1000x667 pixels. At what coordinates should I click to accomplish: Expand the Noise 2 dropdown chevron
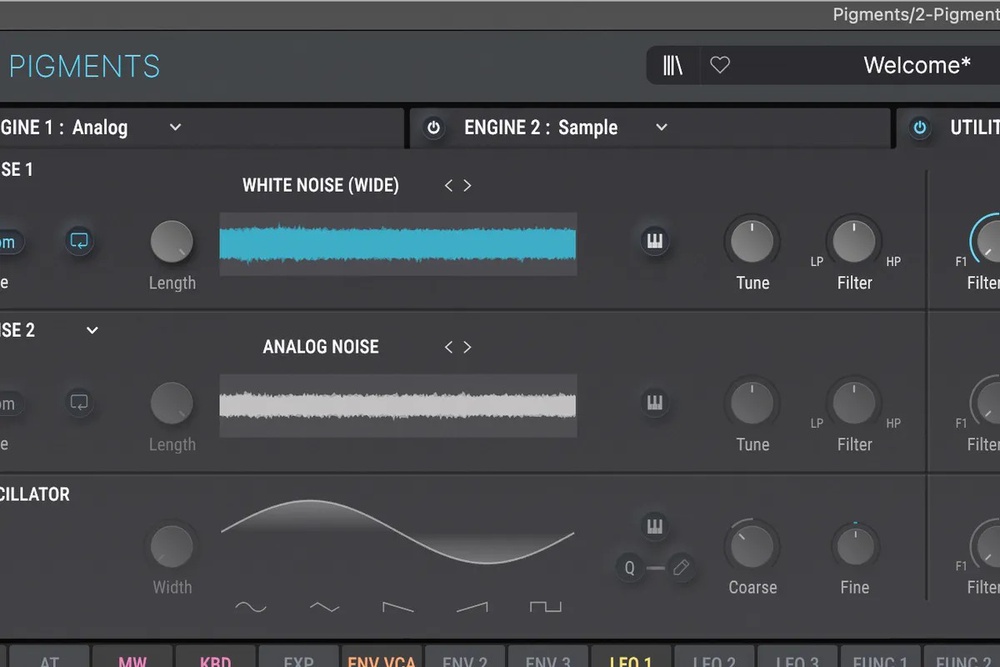[92, 330]
